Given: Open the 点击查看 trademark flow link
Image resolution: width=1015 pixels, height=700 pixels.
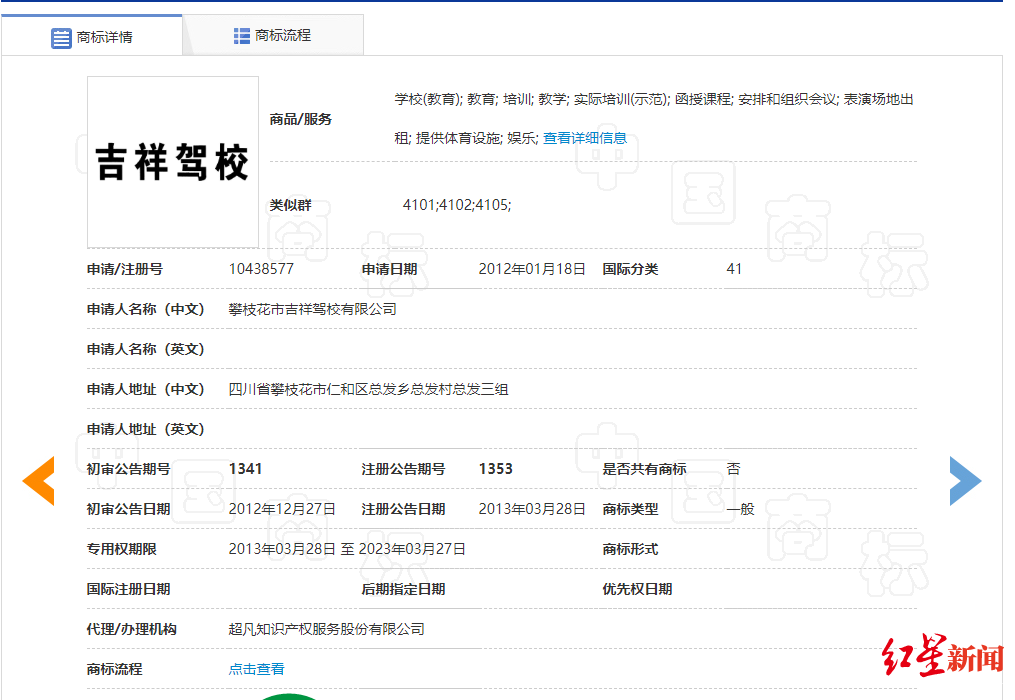Looking at the screenshot, I should pyautogui.click(x=256, y=669).
